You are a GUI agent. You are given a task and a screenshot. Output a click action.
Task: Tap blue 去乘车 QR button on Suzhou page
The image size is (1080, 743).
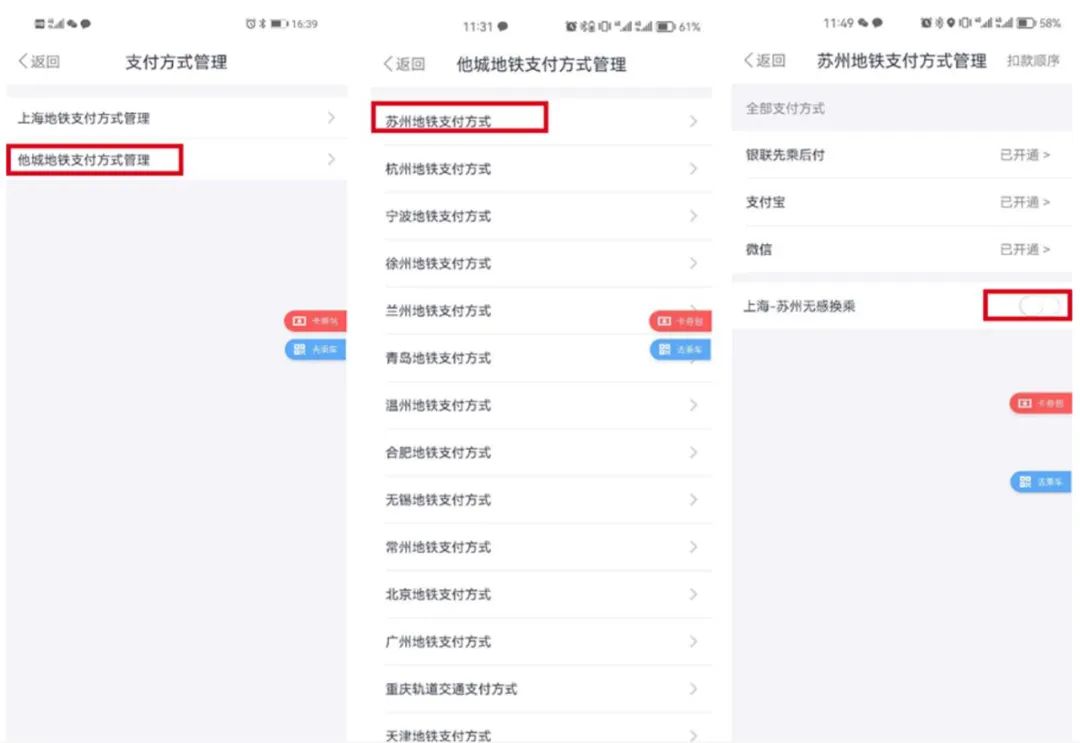tap(1041, 482)
